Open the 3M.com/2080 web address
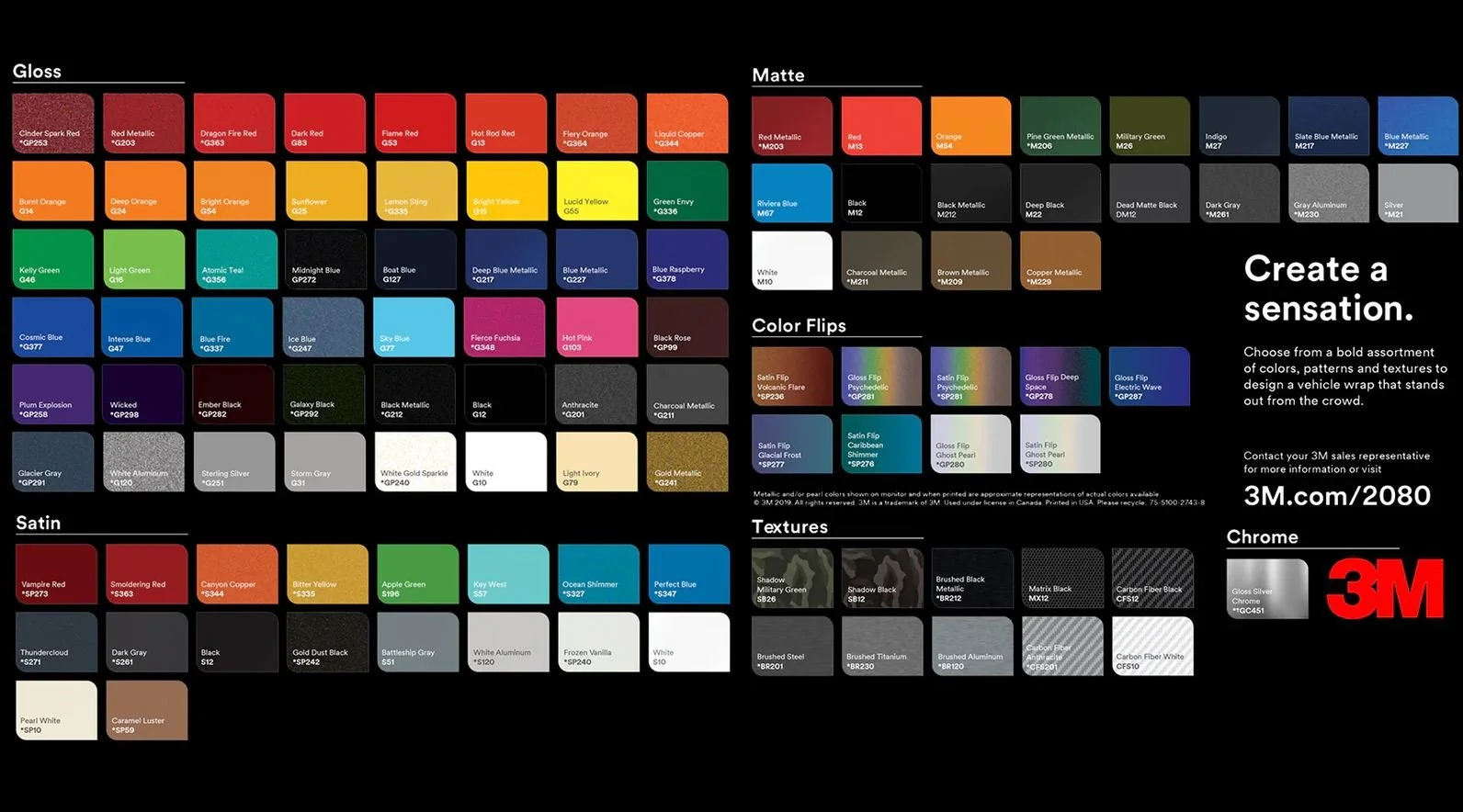Viewport: 1463px width, 812px height. [x=1337, y=496]
